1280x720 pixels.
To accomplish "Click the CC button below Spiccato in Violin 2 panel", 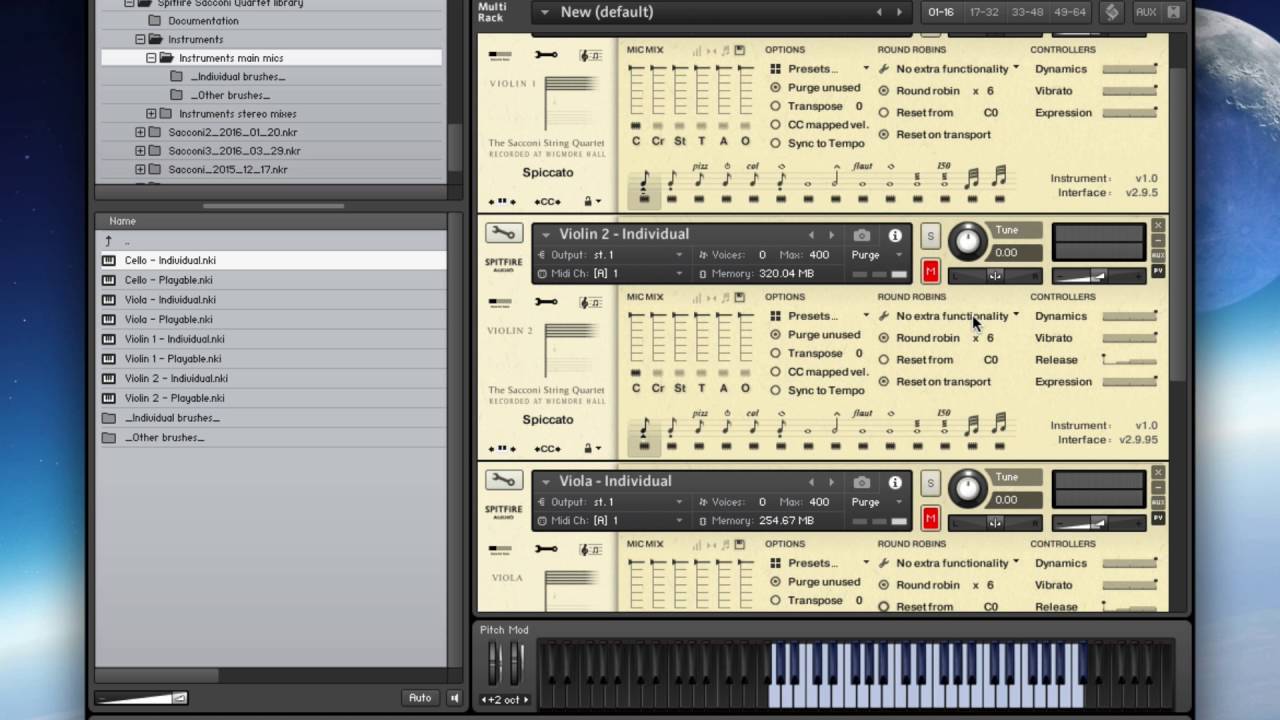I will click(547, 449).
